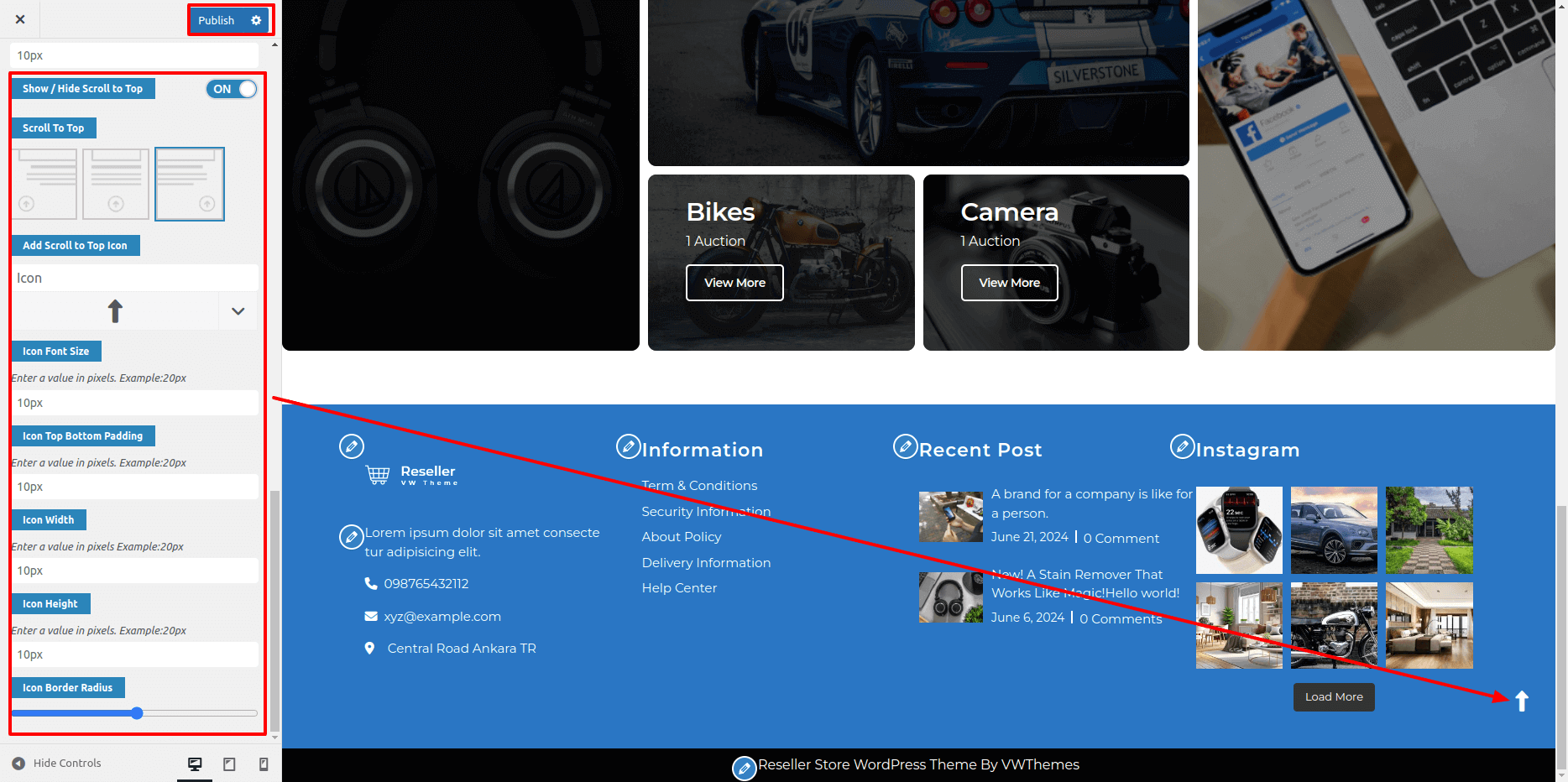
Task: Click the edit pencil beside Information heading
Action: pyautogui.click(x=628, y=446)
